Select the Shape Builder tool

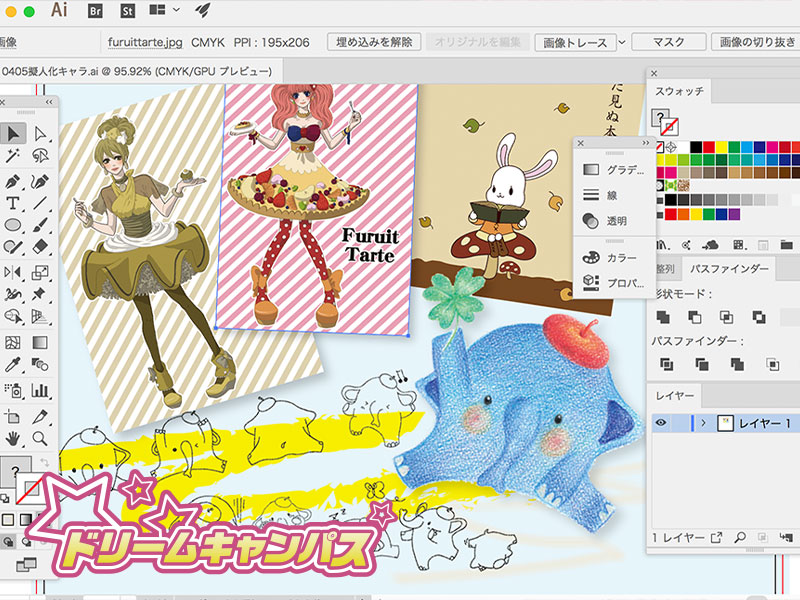coord(13,316)
